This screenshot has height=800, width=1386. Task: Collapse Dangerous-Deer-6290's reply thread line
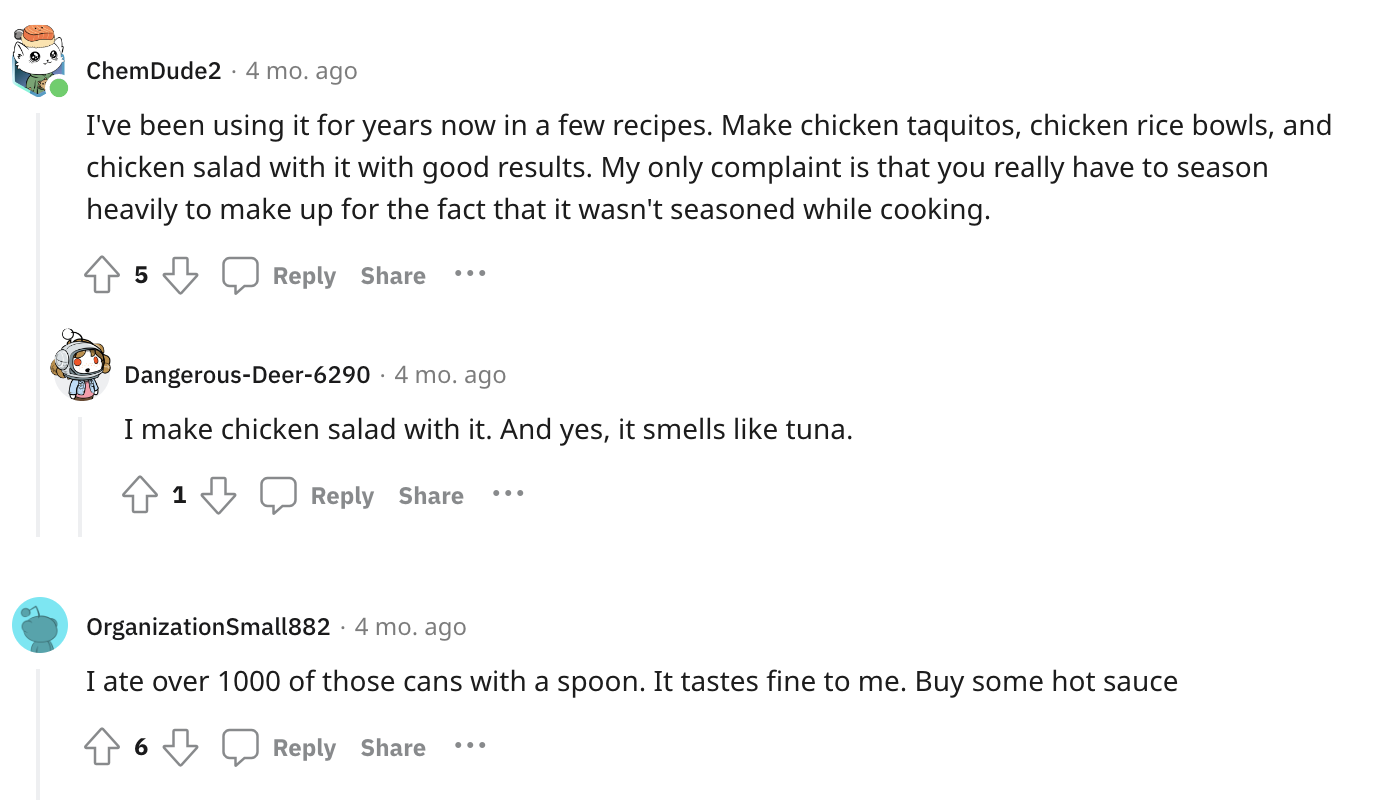click(81, 478)
